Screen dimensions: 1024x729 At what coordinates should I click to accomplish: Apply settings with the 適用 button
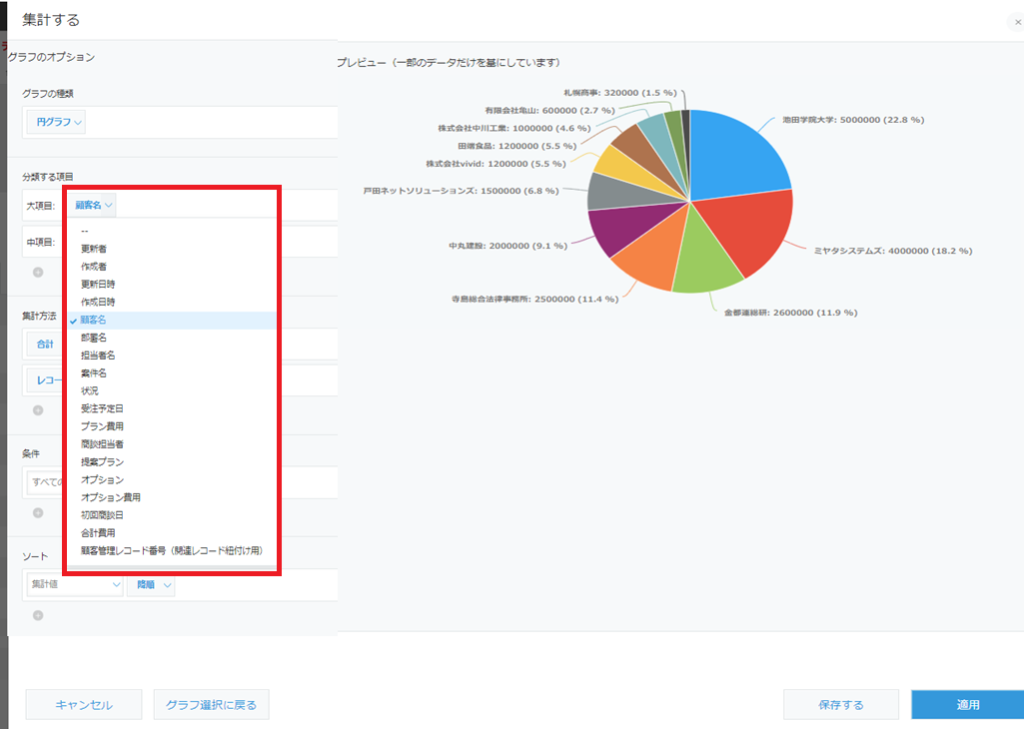tap(967, 705)
